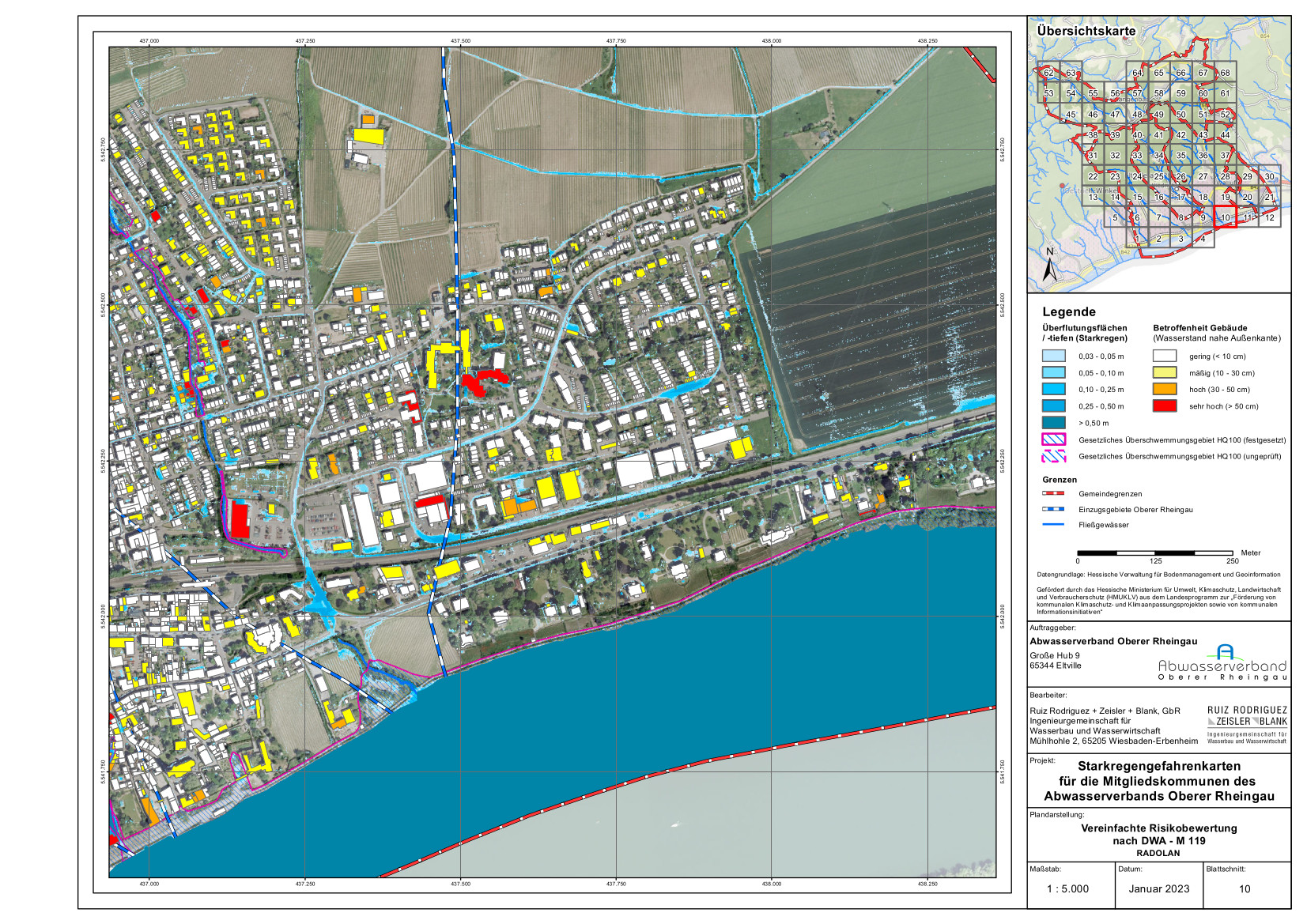Click the 0,03 - 0,05 m swatch

(x=1053, y=356)
